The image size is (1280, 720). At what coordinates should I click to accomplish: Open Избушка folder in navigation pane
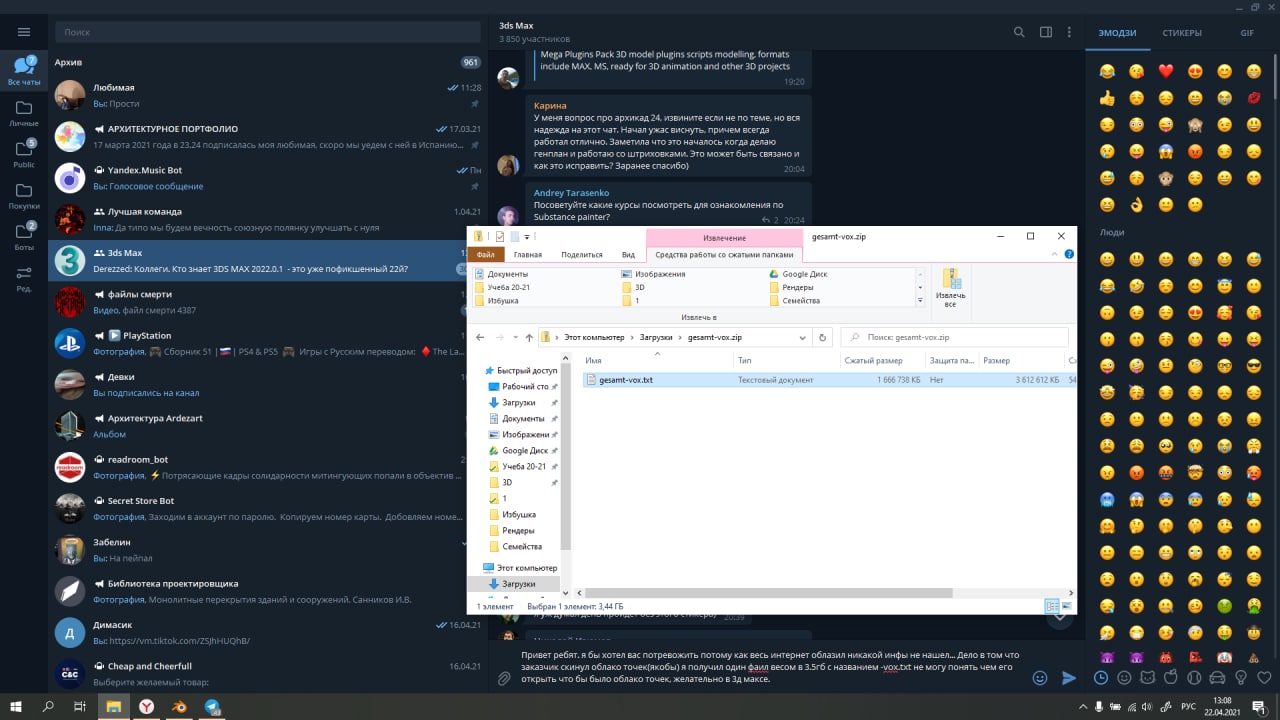[518, 514]
